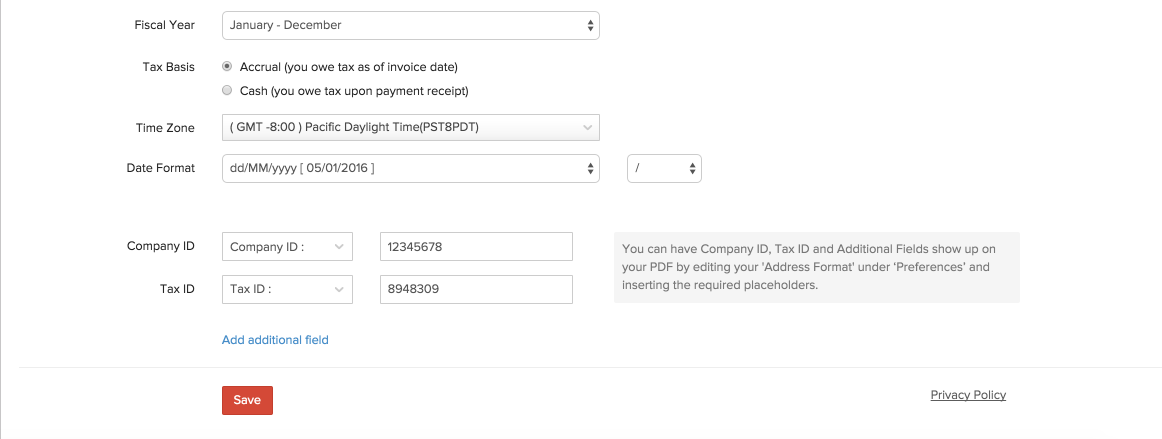Click the Cash tax basis option text
Viewport: 1162px width, 439px height.
tap(354, 91)
